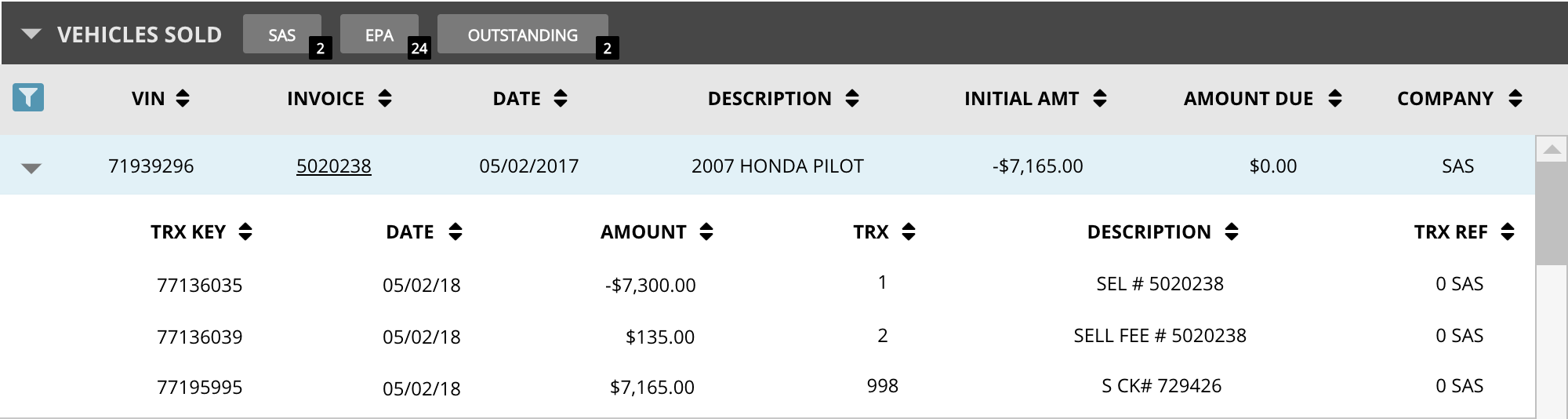Sort the vehicle DESCRIPTION column

(852, 99)
